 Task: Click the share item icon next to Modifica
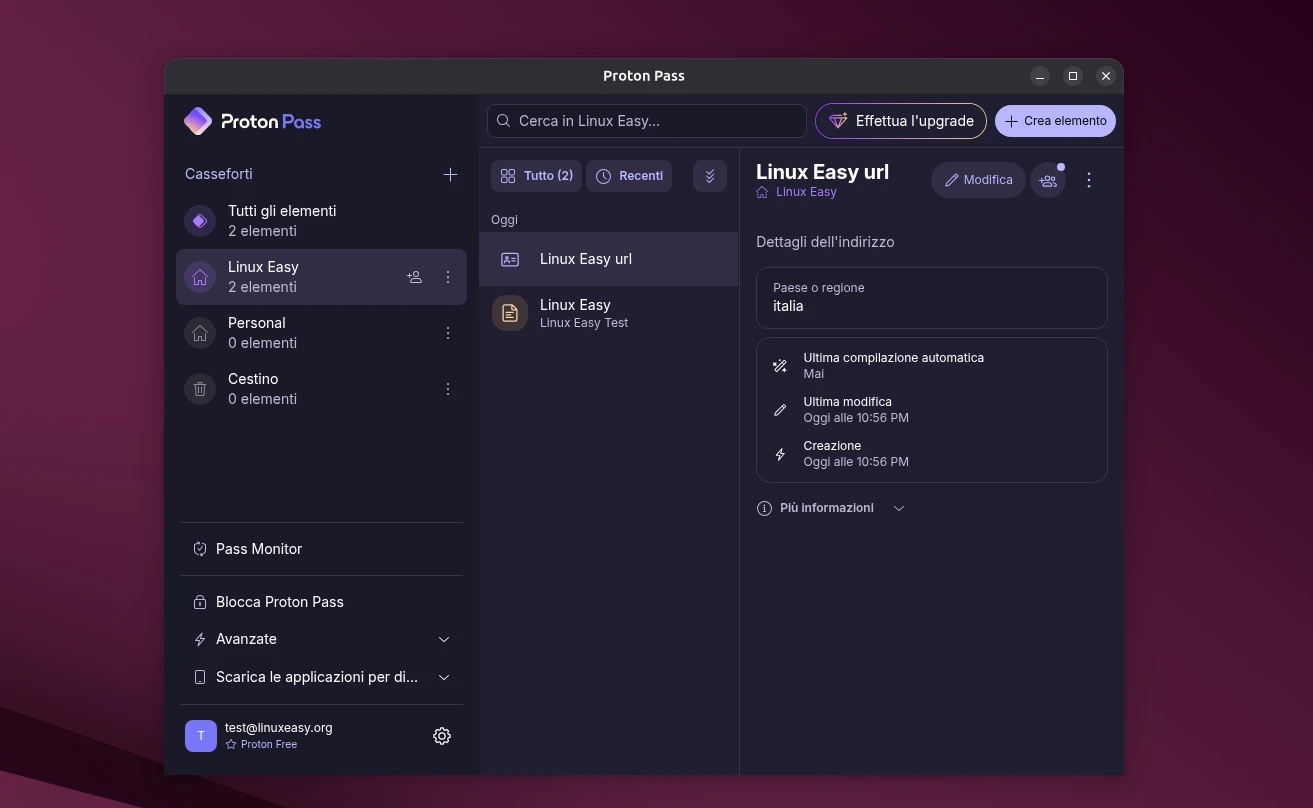(x=1048, y=180)
